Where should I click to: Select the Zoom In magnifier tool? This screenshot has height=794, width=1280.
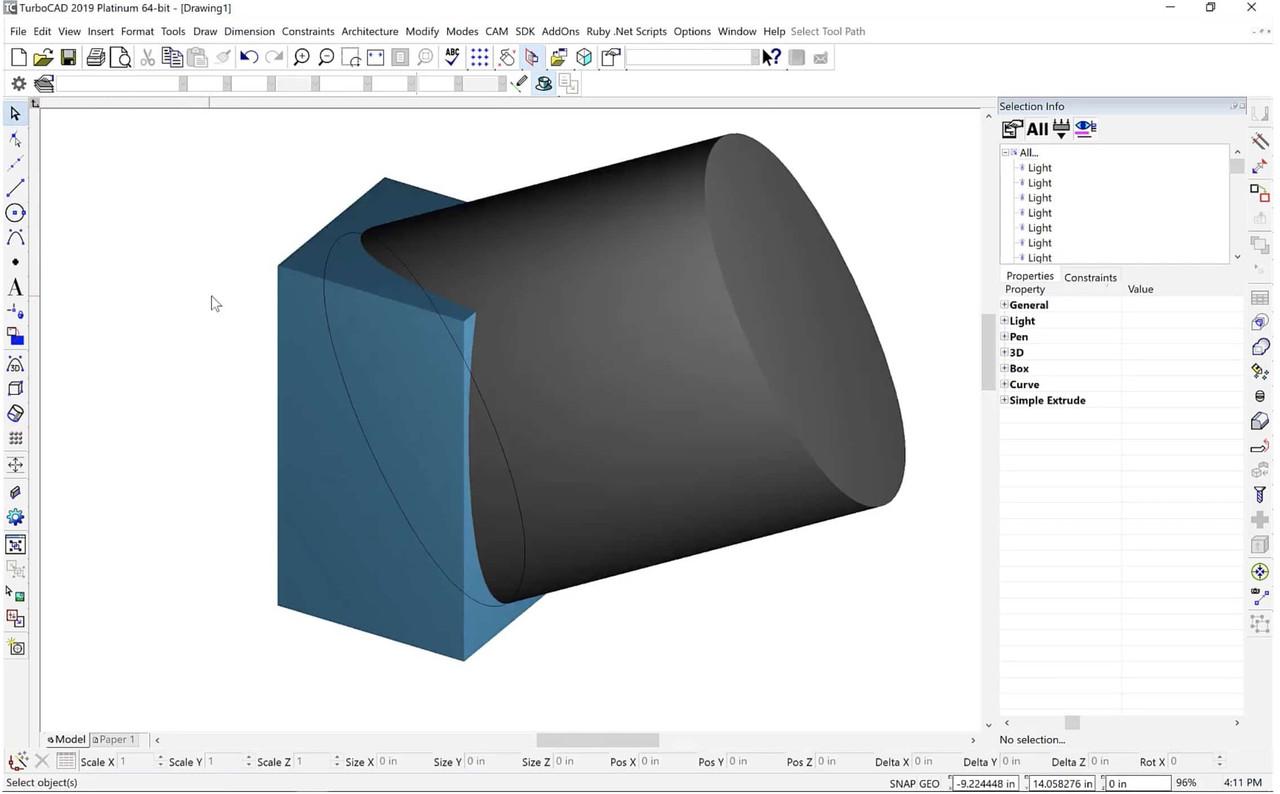(x=301, y=57)
